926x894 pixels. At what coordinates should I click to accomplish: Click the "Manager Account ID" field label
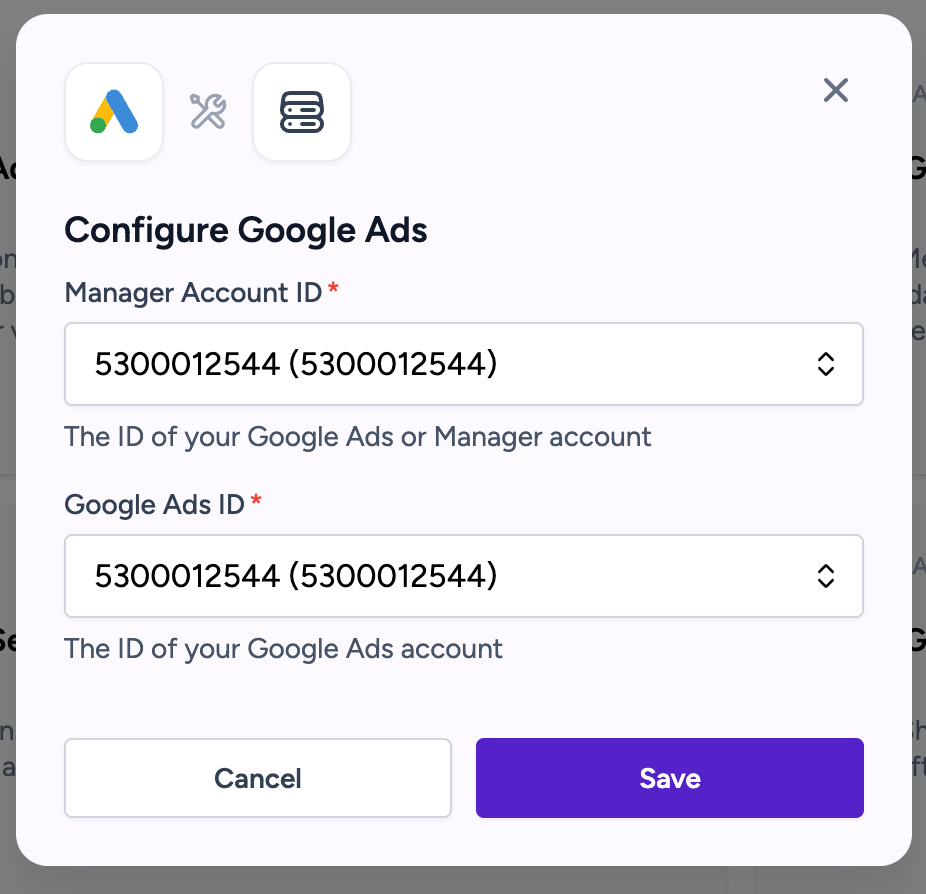pyautogui.click(x=193, y=293)
